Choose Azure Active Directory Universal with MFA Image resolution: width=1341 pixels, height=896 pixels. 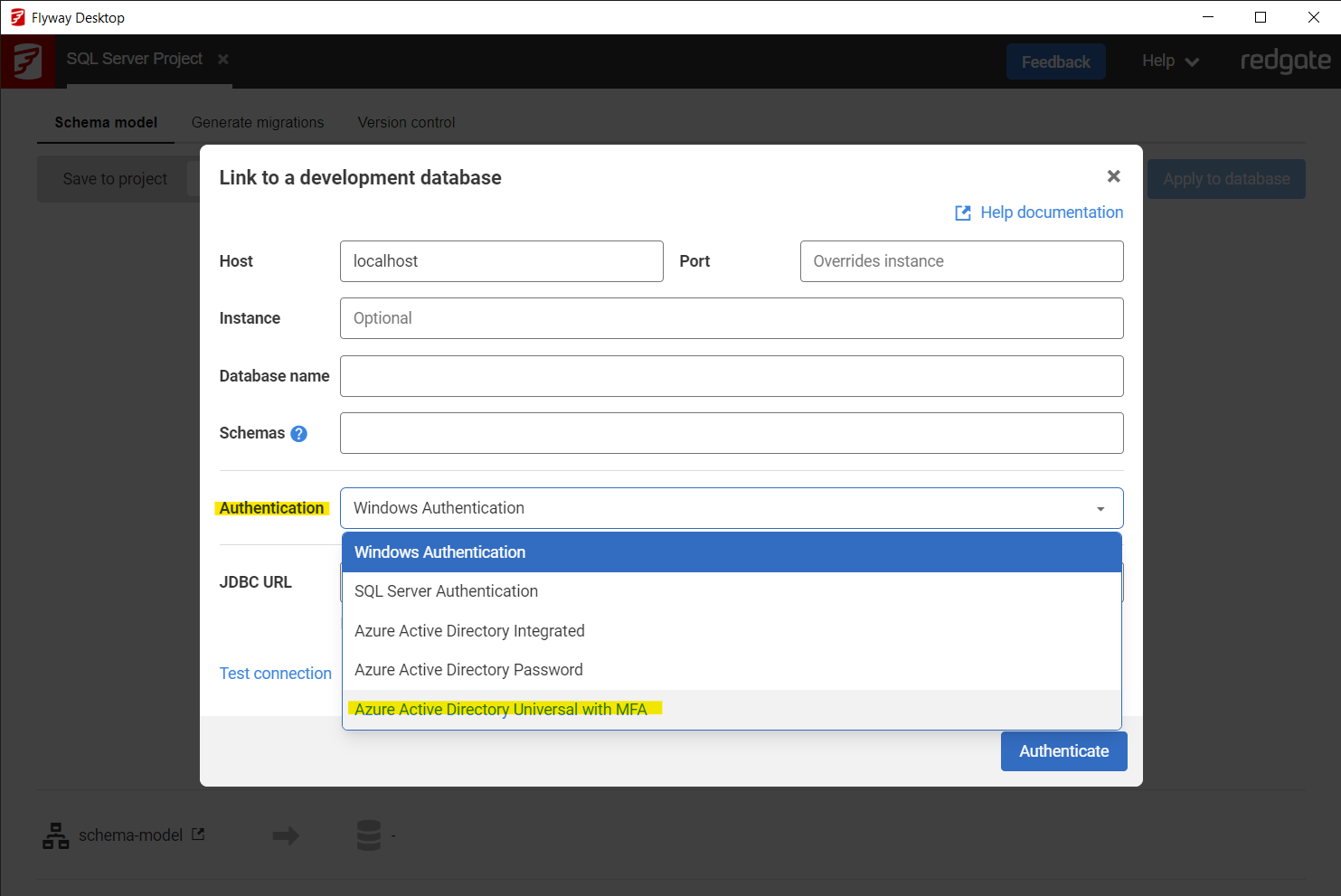(x=501, y=710)
